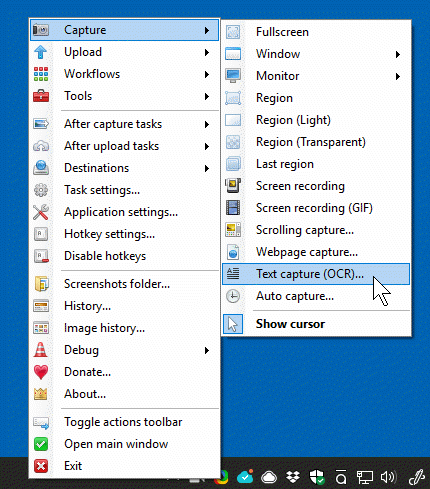Viewport: 430px width, 489px height.
Task: Select Text capture (OCR)... entry
Action: (x=316, y=274)
